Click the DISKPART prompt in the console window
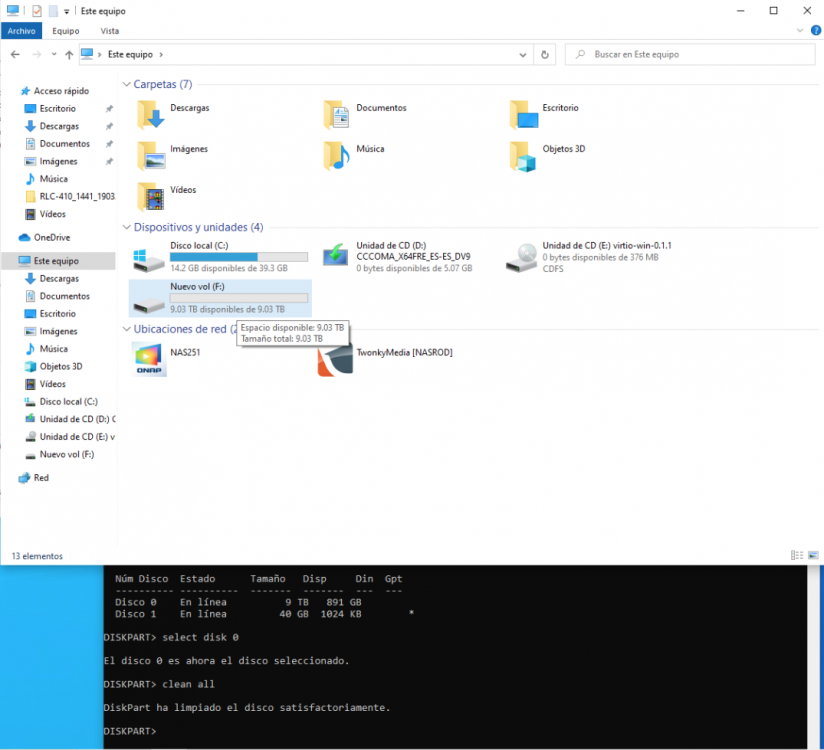The width and height of the screenshot is (824, 750). pos(130,731)
